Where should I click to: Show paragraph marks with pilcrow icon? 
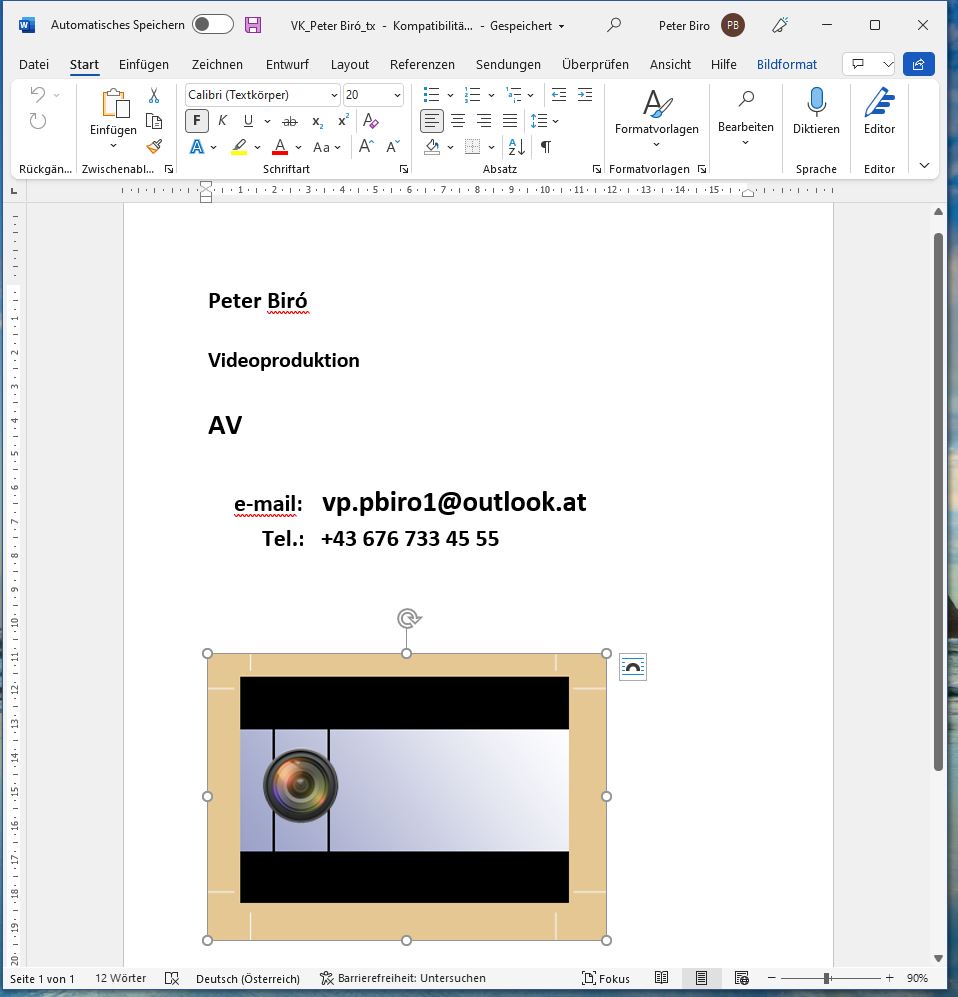tap(545, 147)
